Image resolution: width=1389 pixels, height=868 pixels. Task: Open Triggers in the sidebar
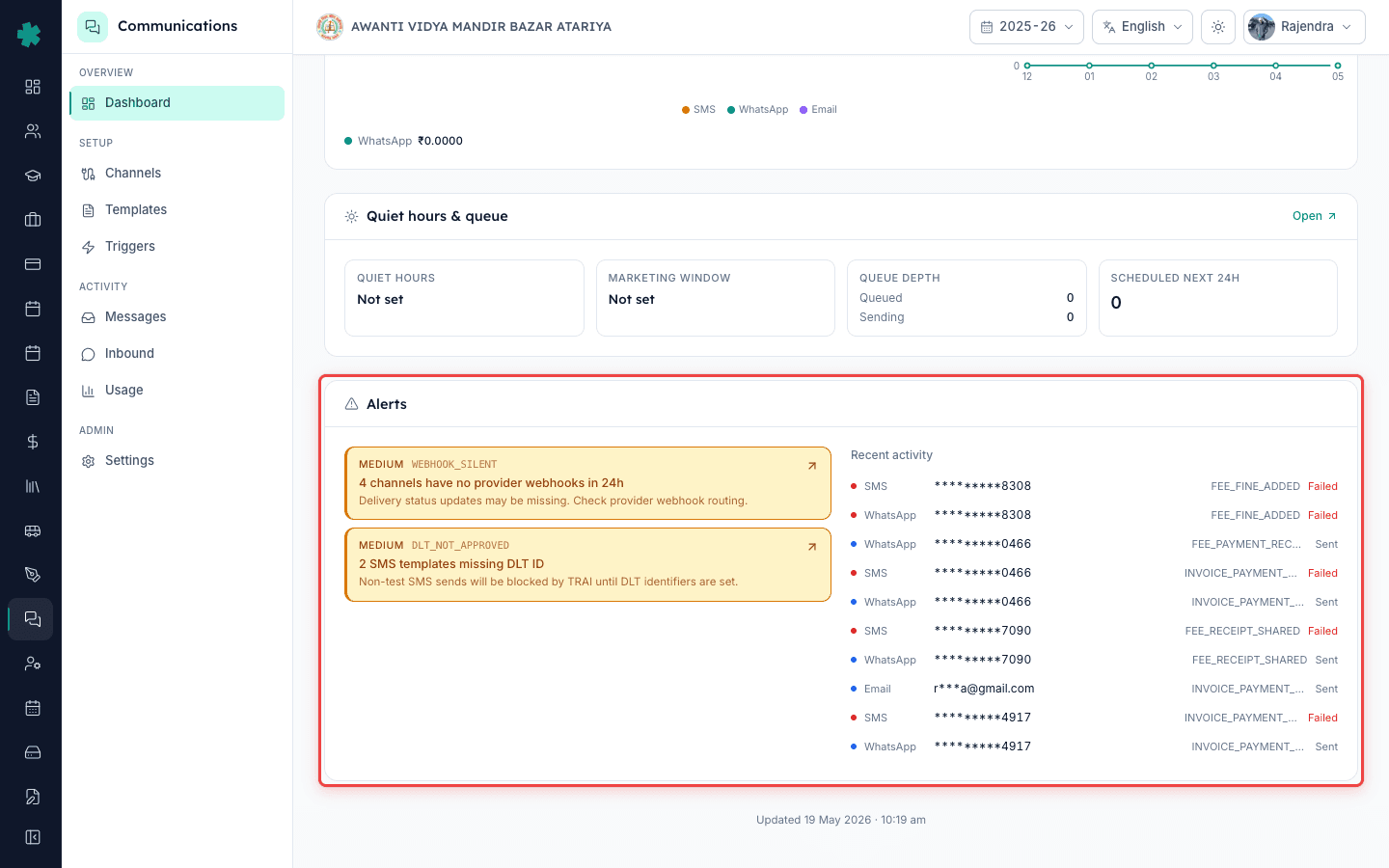pyautogui.click(x=177, y=247)
